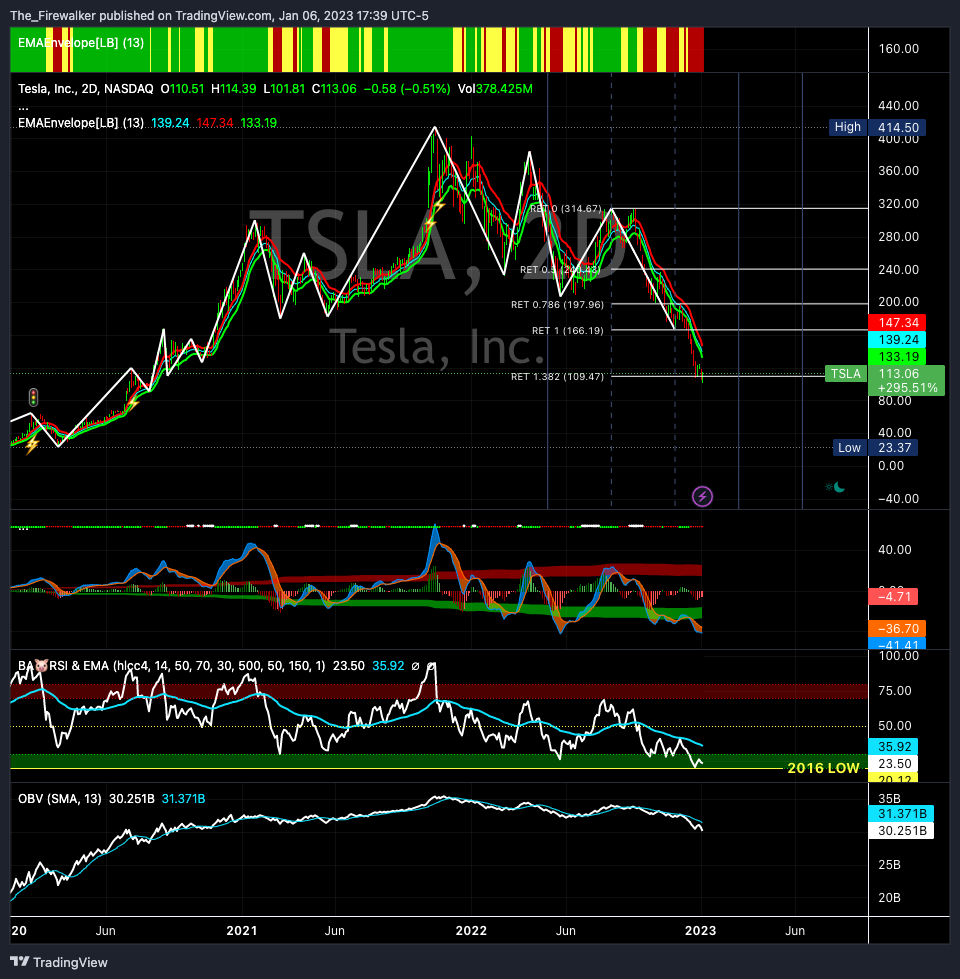Expand the ellipsis under Tesla legend
The height and width of the screenshot is (979, 960).
23,107
